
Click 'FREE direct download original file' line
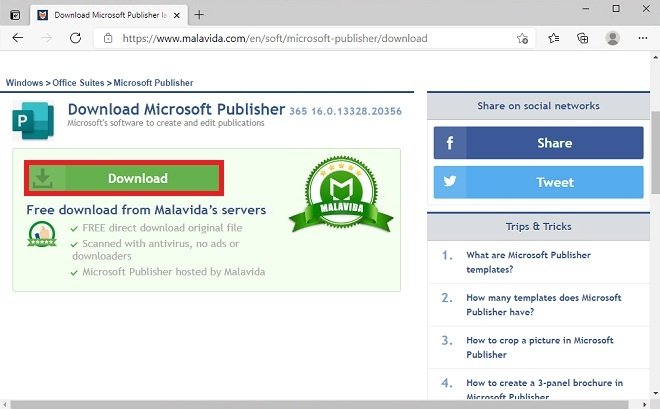click(x=162, y=228)
